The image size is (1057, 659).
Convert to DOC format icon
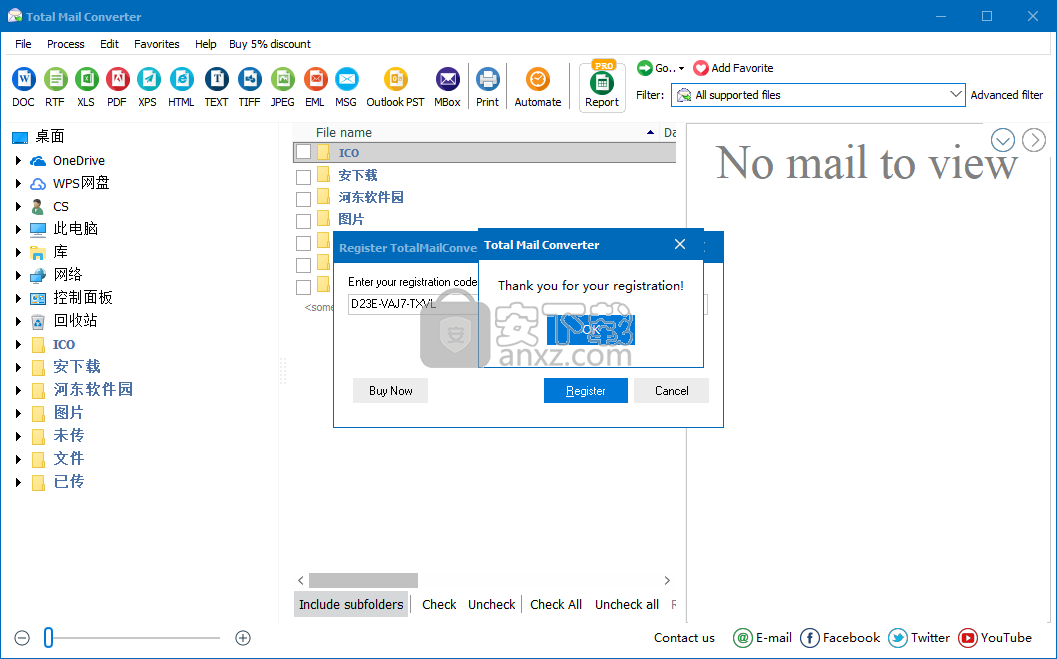pyautogui.click(x=24, y=80)
